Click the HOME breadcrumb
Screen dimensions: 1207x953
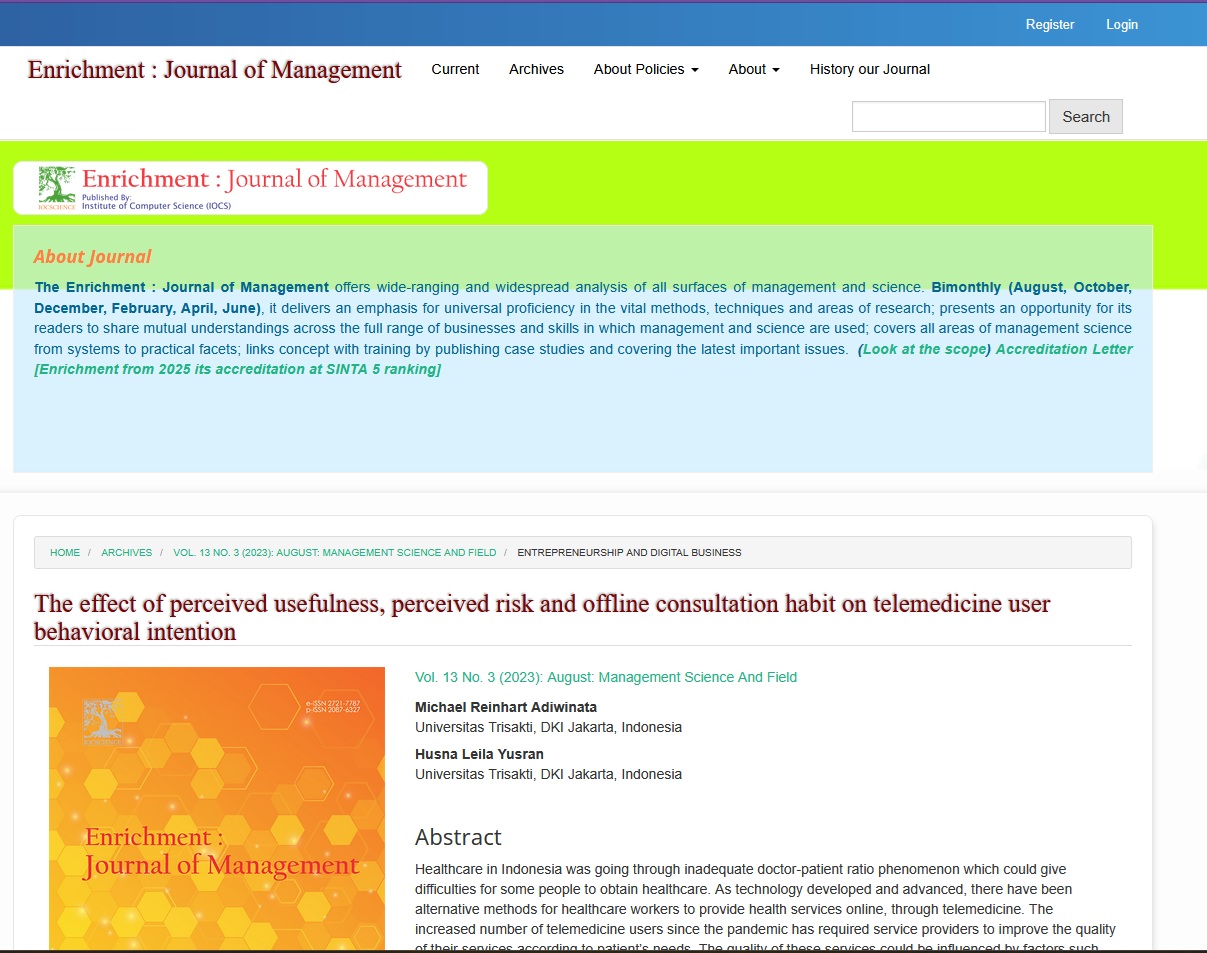point(65,553)
